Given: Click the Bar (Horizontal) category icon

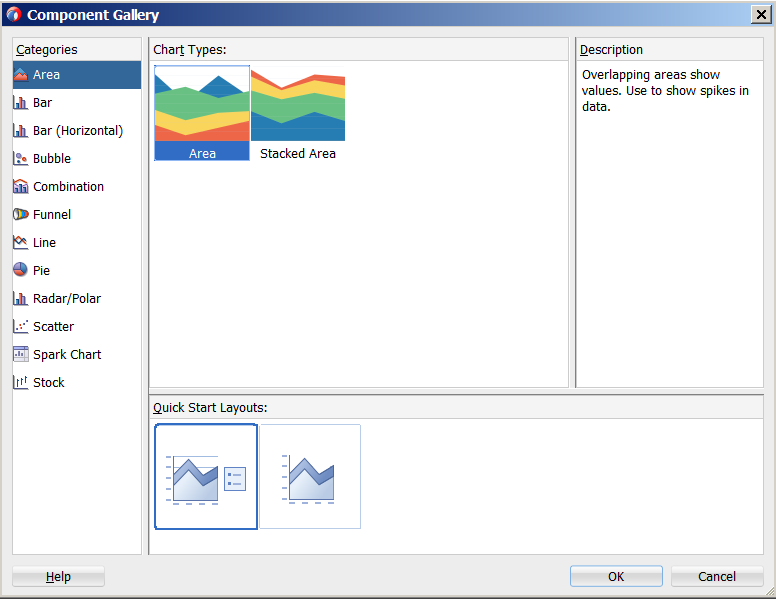Looking at the screenshot, I should (x=21, y=131).
